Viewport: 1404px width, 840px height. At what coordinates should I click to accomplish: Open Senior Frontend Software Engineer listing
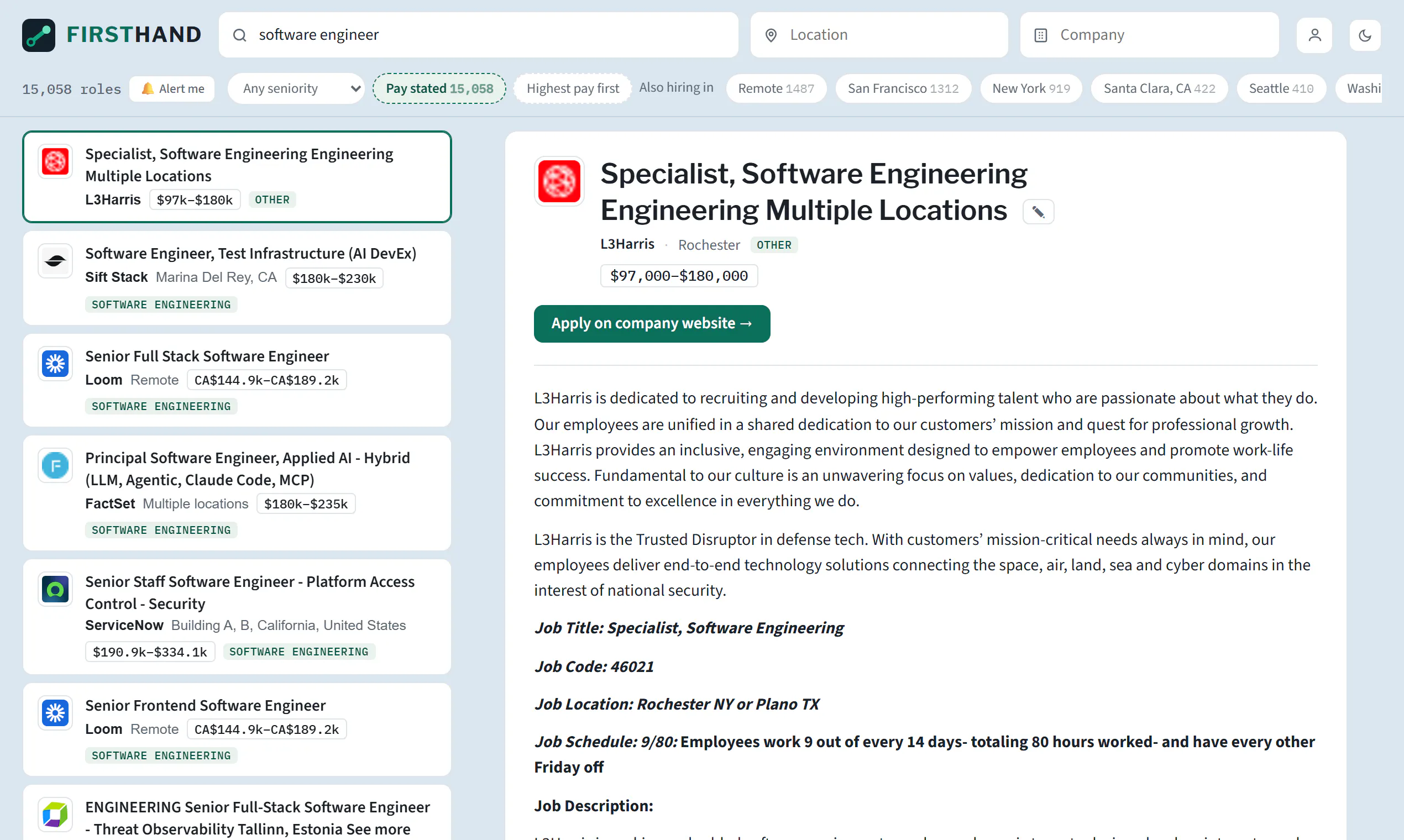[x=237, y=729]
